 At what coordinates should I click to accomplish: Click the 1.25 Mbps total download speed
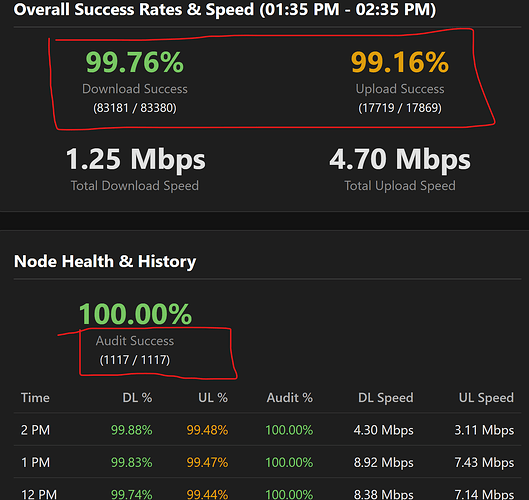[135, 159]
